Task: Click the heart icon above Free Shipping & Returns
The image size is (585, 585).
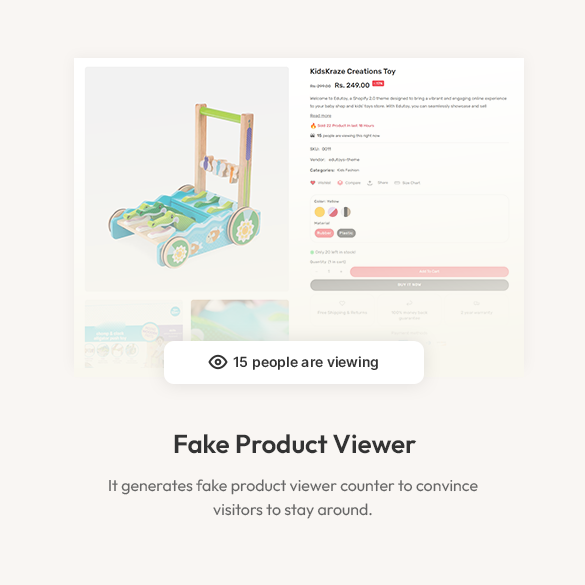Action: click(342, 303)
